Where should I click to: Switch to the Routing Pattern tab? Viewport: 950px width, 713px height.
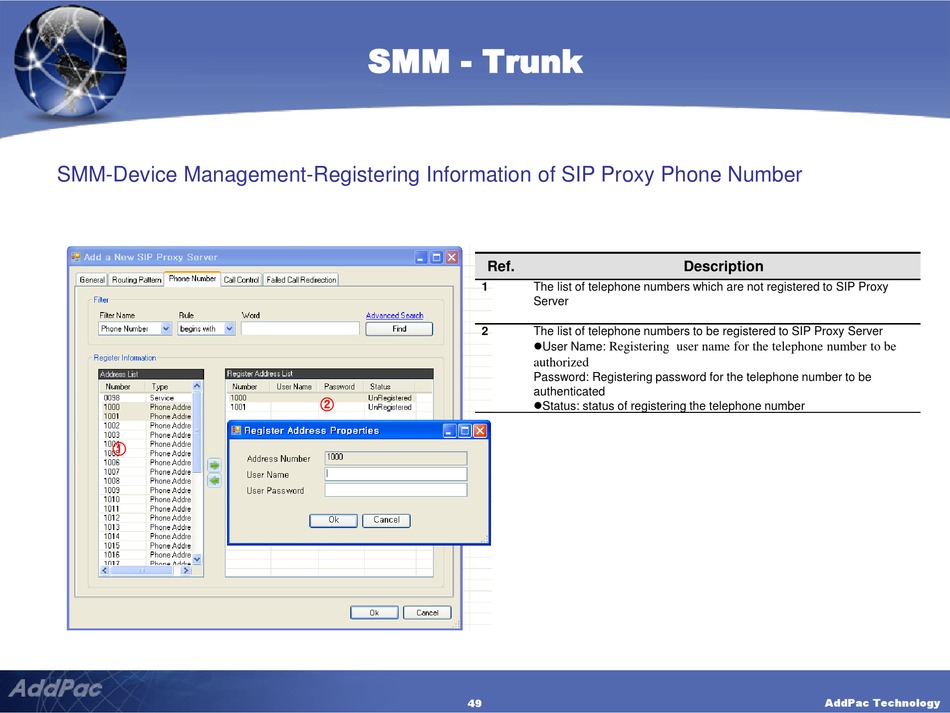click(x=136, y=280)
